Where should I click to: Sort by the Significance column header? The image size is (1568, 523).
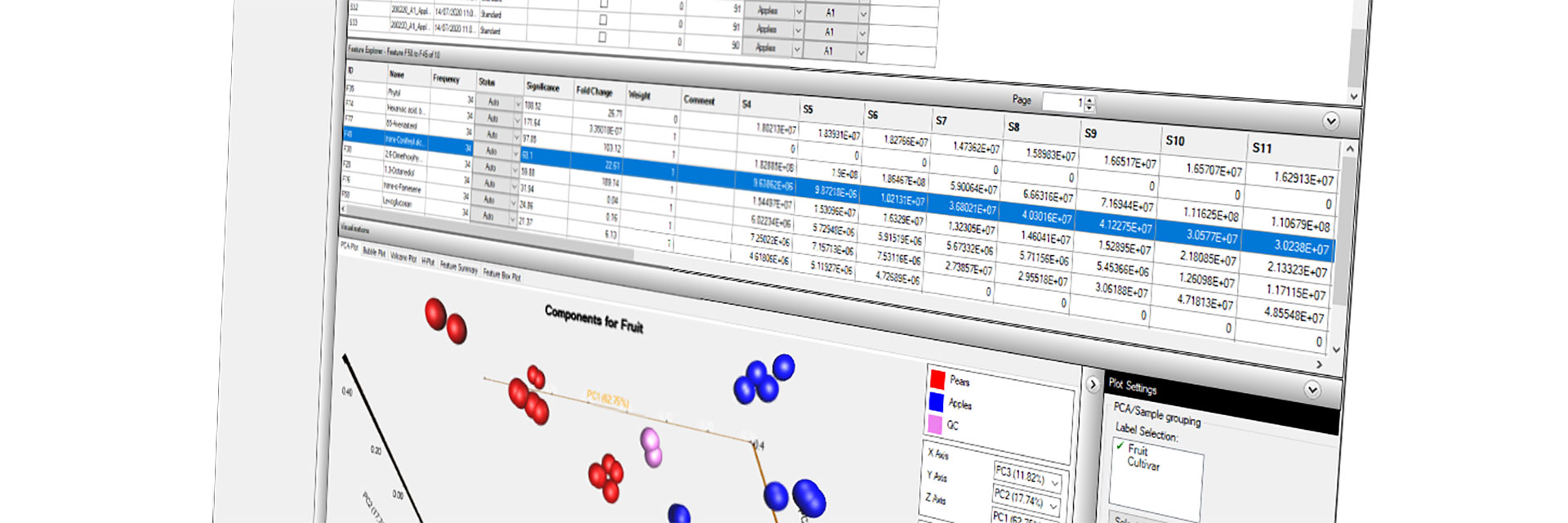[x=542, y=87]
